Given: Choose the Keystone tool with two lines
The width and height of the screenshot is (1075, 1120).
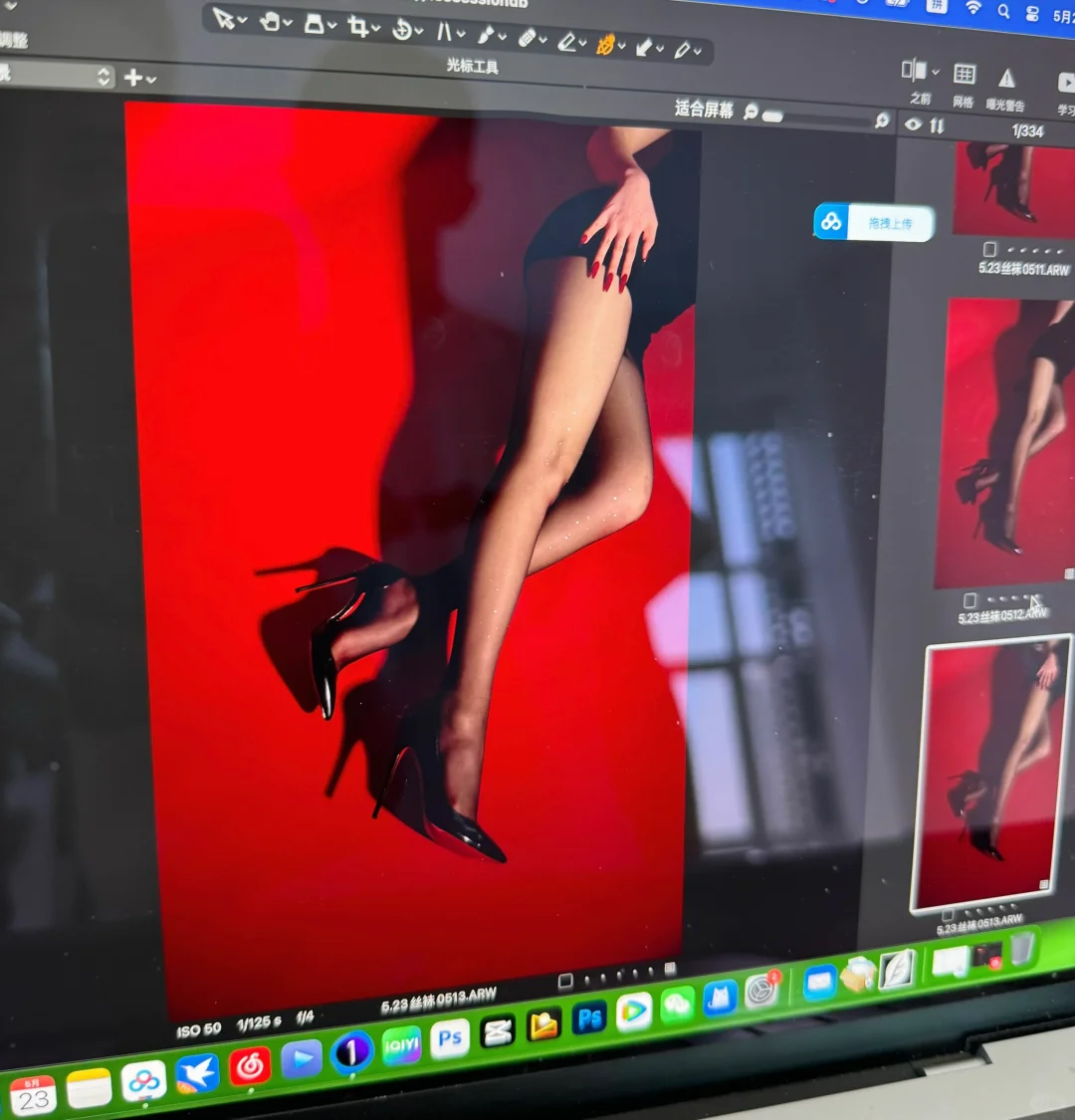Looking at the screenshot, I should (x=444, y=32).
